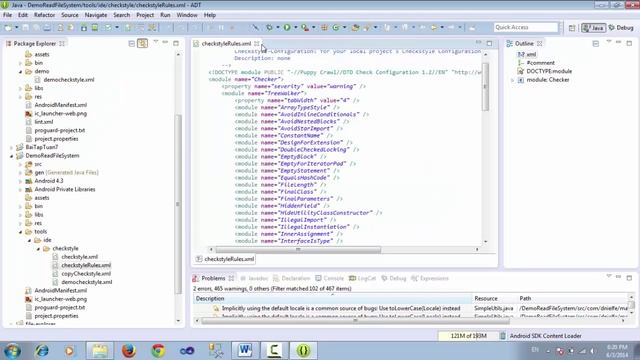Switch to the LogCat tab
The width and height of the screenshot is (640, 360).
[x=362, y=278]
